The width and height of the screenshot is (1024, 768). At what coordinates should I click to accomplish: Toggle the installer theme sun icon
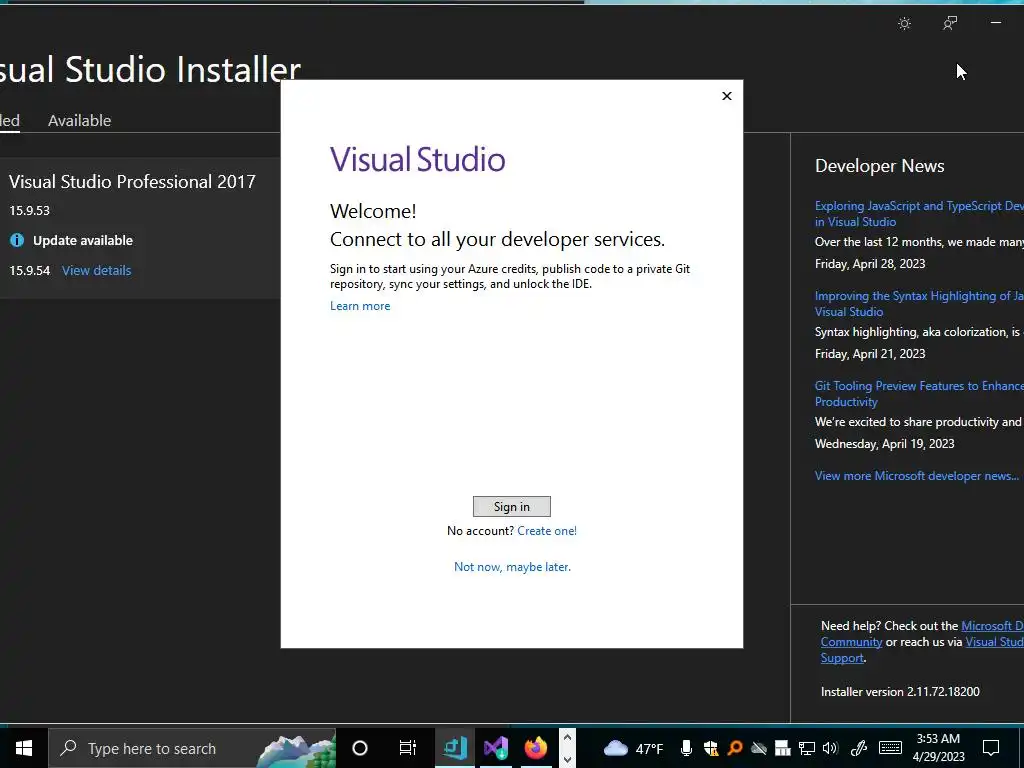pyautogui.click(x=904, y=24)
